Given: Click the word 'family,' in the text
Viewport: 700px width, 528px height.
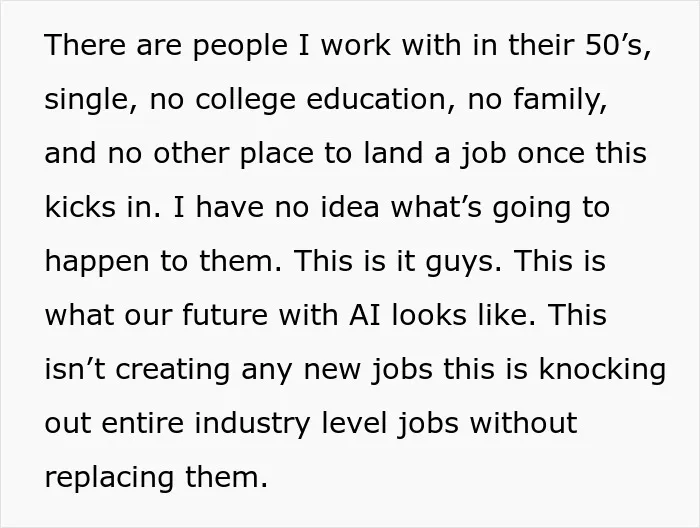Looking at the screenshot, I should pos(560,100).
